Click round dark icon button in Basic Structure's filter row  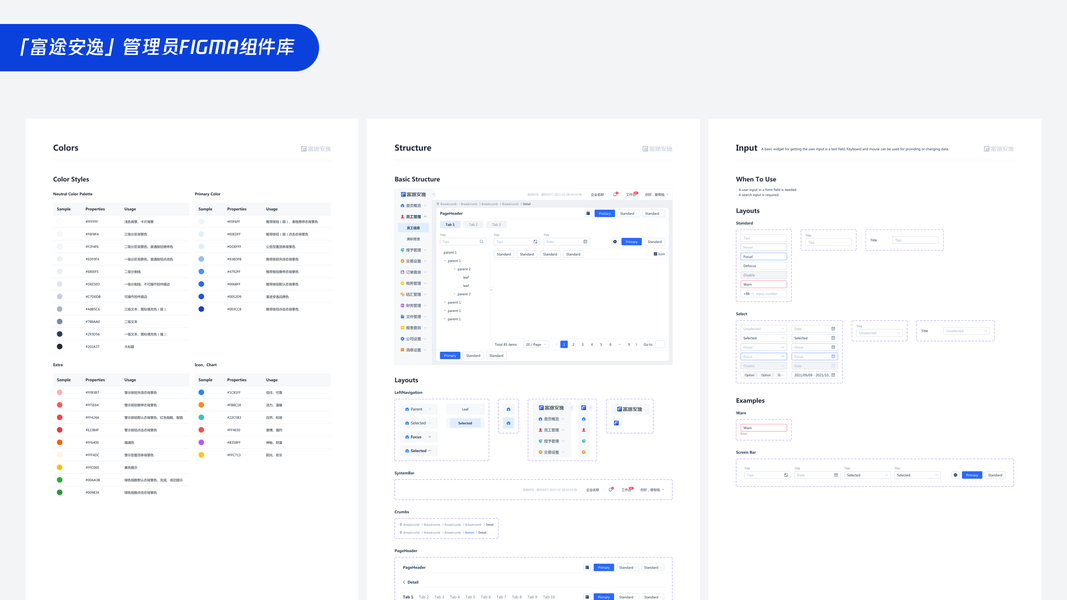(615, 241)
